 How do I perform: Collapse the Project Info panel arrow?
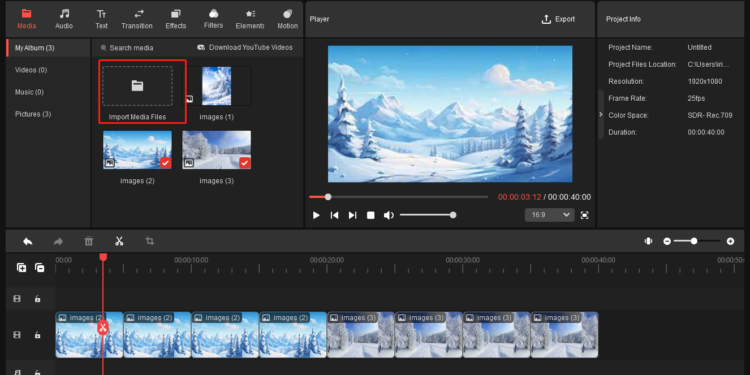coord(601,114)
